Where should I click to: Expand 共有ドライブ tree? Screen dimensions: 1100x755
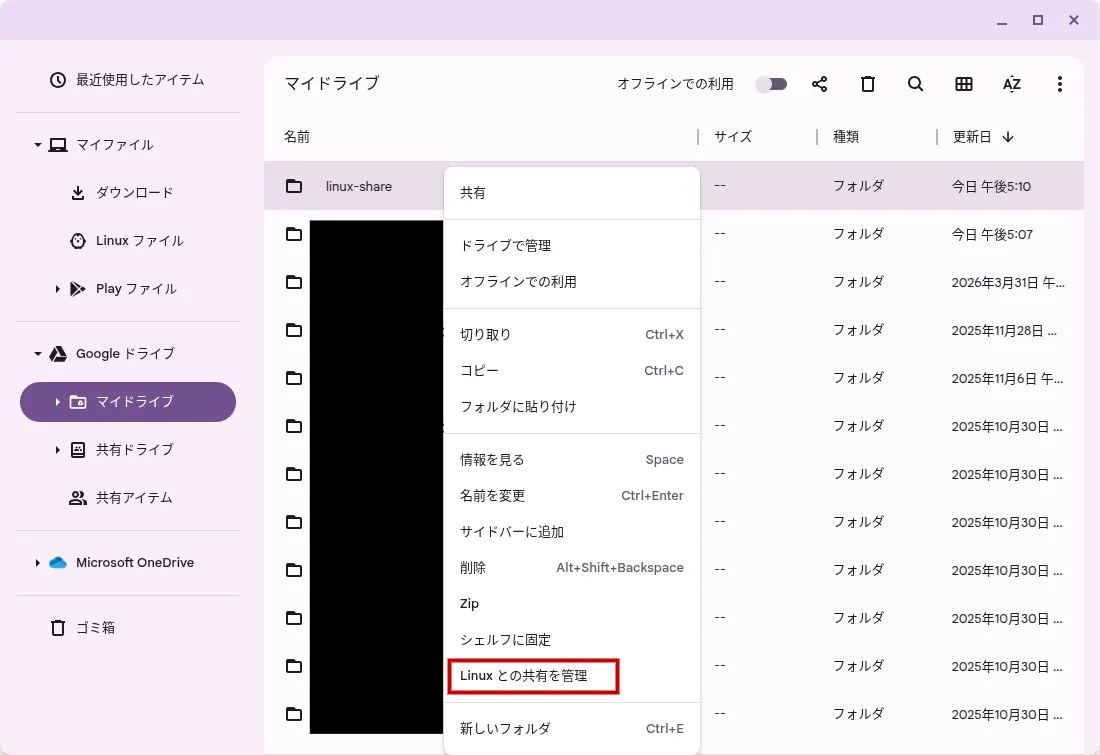click(58, 450)
